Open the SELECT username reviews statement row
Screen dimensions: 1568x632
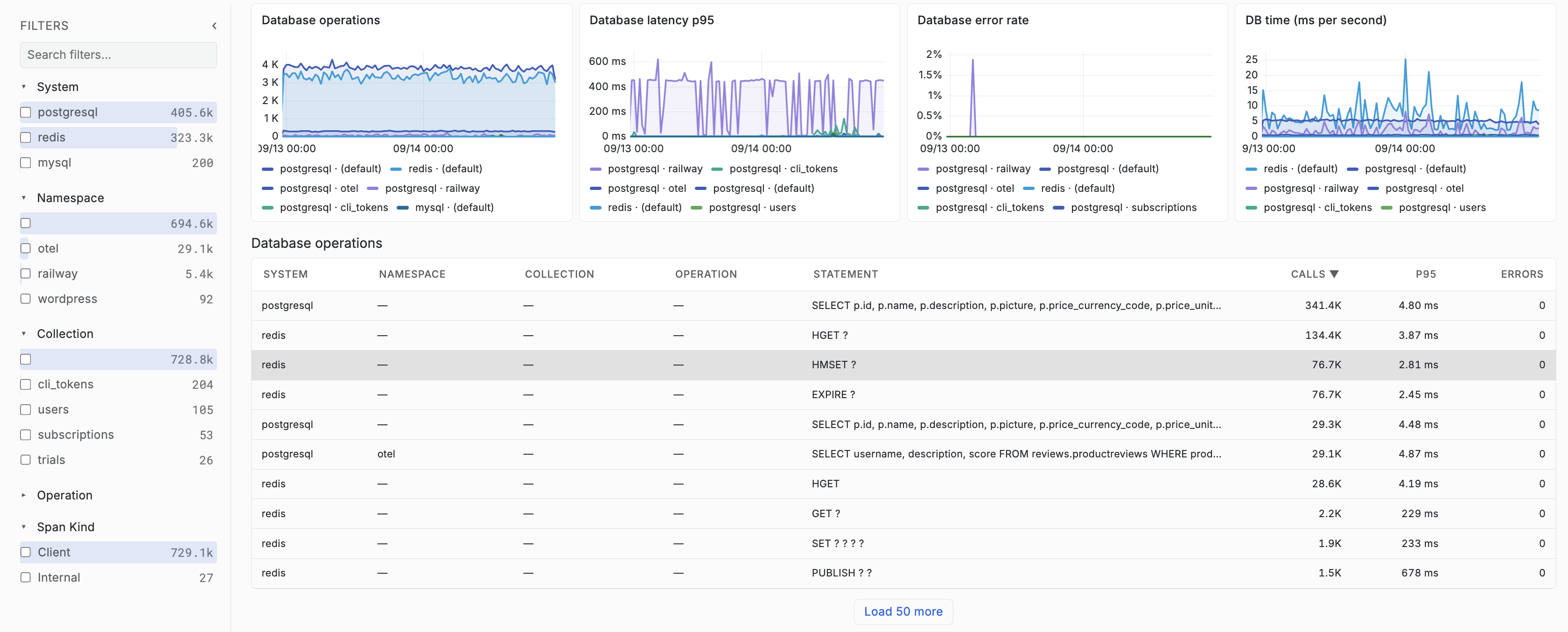(903, 454)
